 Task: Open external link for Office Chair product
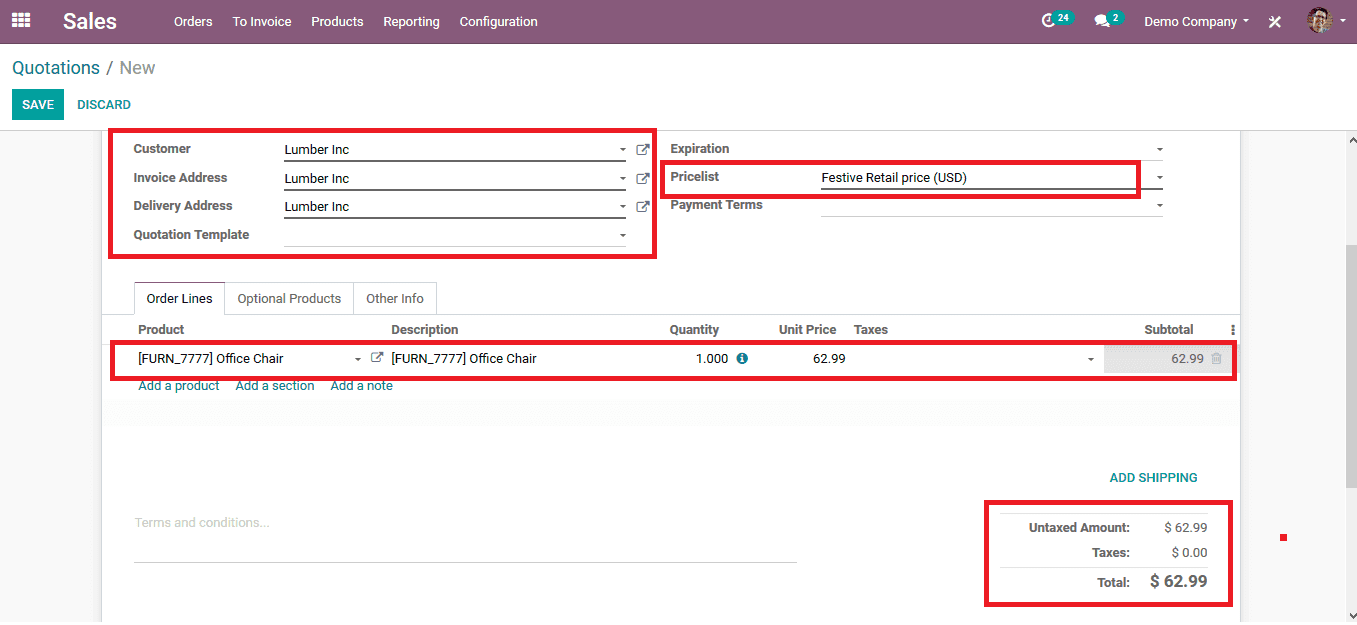pyautogui.click(x=377, y=358)
